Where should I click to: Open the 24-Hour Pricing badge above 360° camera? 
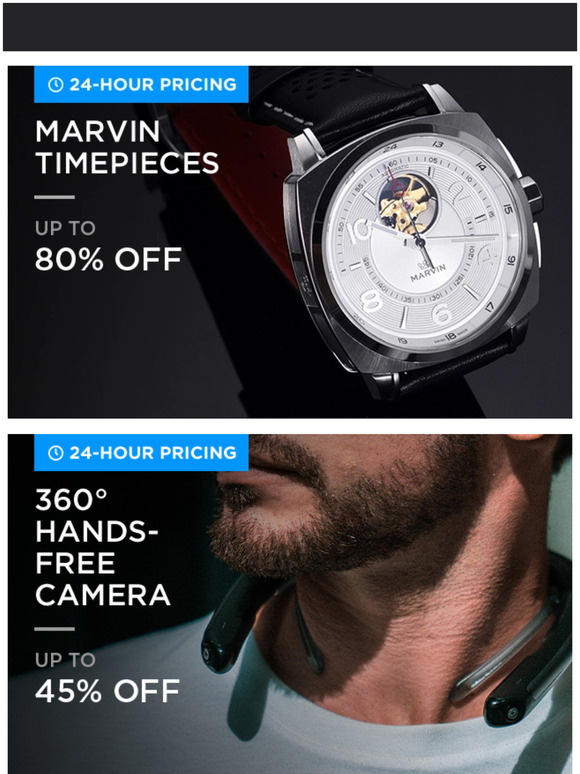pyautogui.click(x=141, y=453)
